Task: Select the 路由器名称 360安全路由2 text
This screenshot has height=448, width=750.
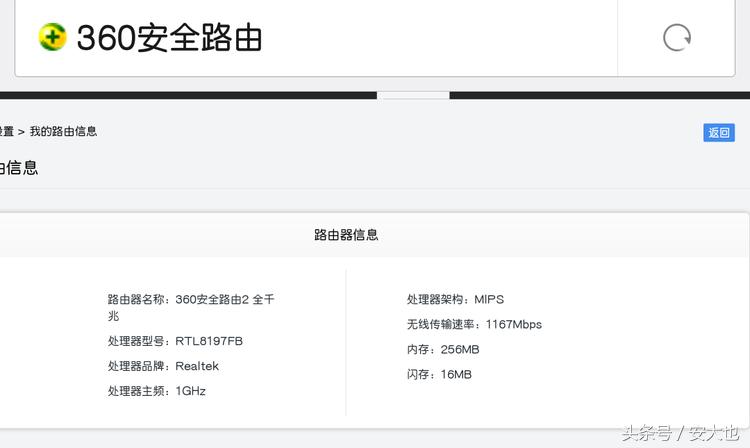Action: pyautogui.click(x=191, y=307)
